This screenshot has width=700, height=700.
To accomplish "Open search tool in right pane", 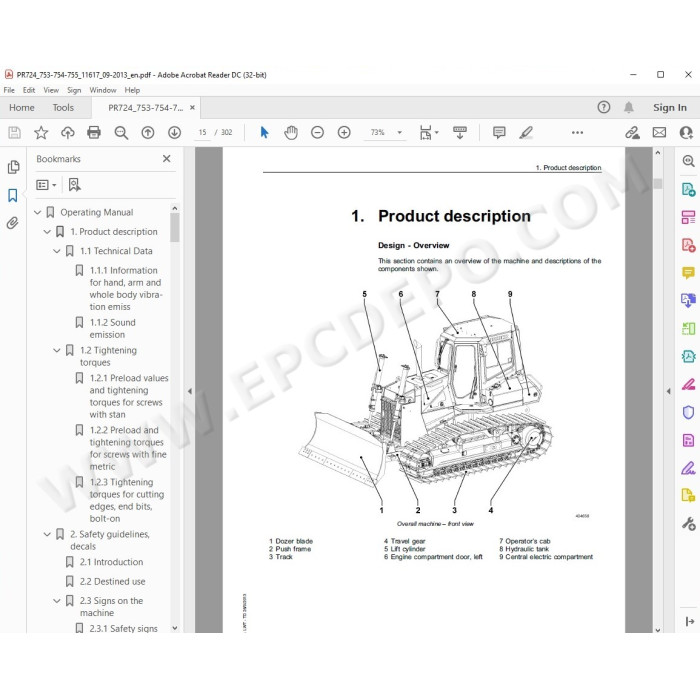I will (688, 161).
